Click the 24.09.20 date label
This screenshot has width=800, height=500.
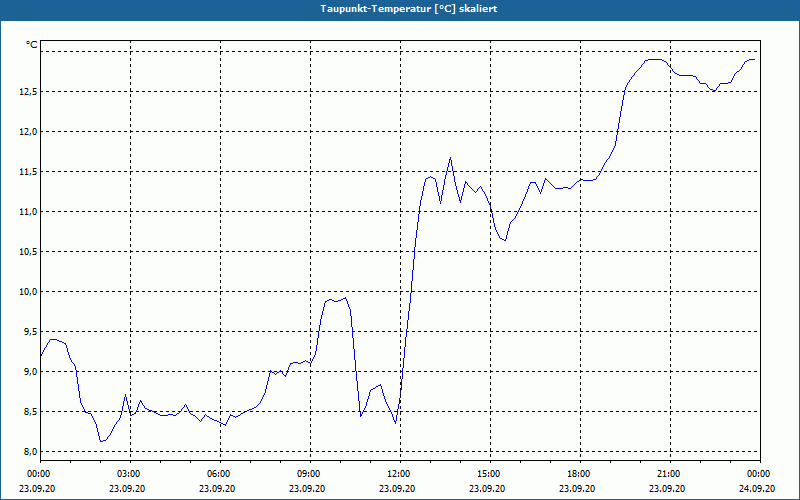pyautogui.click(x=757, y=488)
